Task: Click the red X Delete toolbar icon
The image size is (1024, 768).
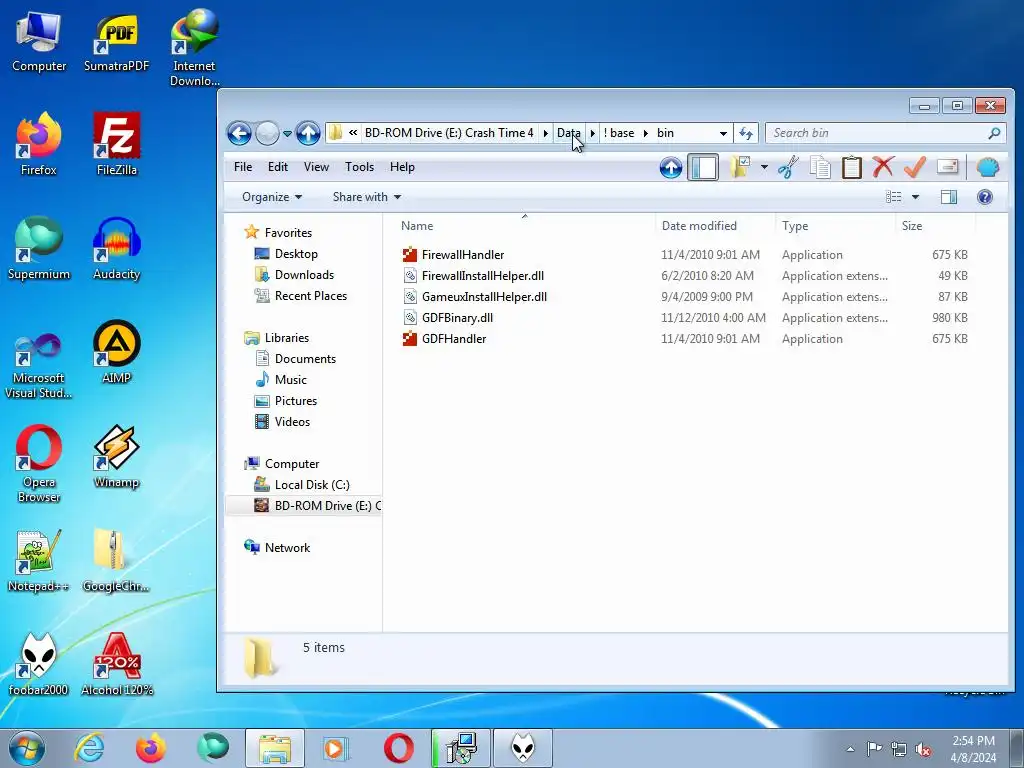Action: point(883,167)
